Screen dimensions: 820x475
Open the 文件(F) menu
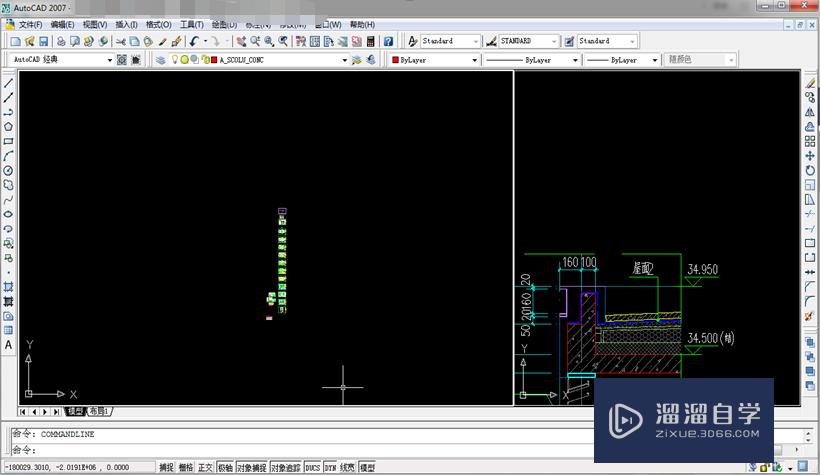[x=30, y=24]
